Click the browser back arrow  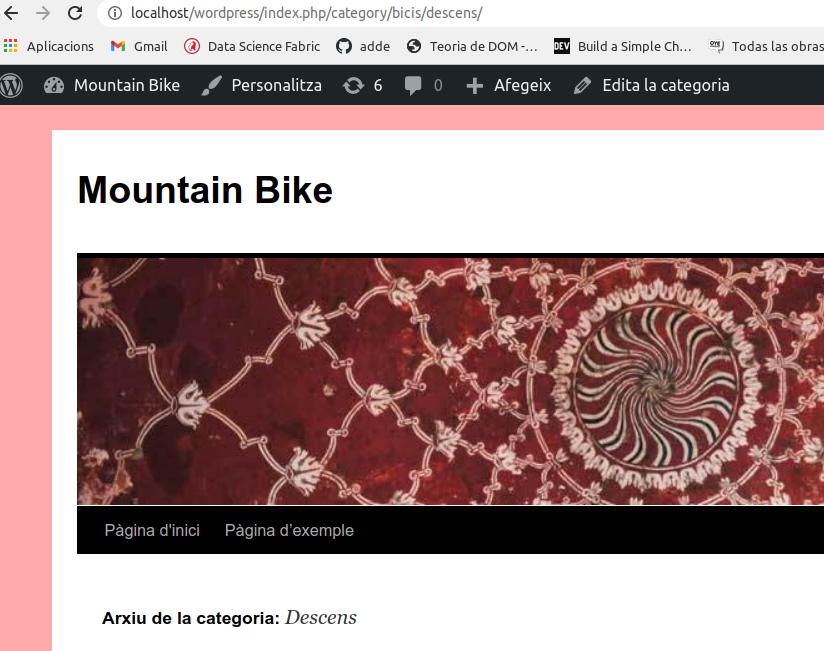tap(12, 13)
